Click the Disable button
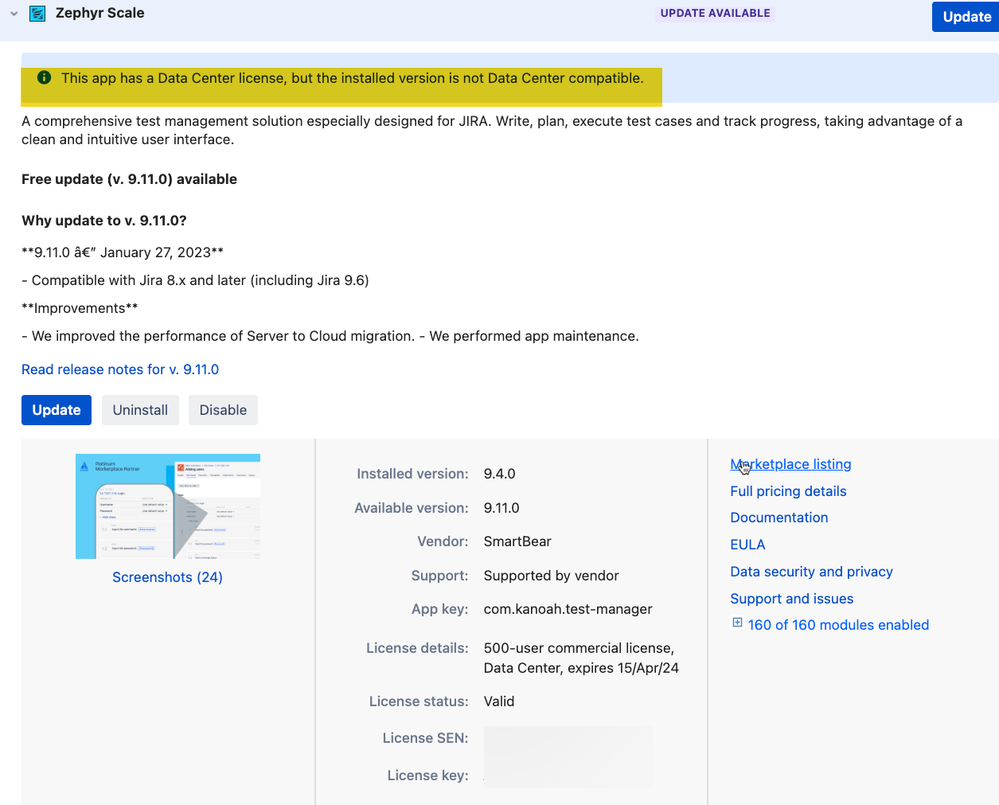This screenshot has height=805, width=999. (223, 410)
